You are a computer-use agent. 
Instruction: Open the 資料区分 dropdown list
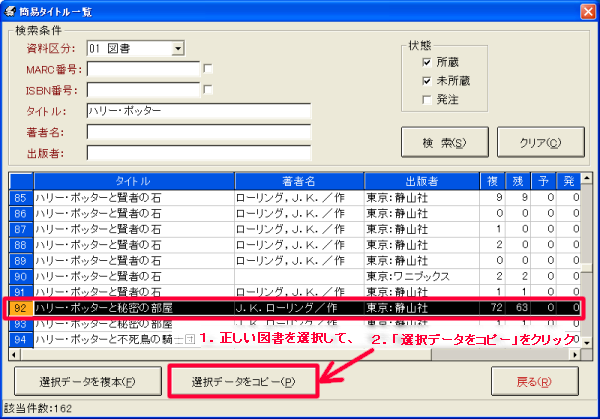pyautogui.click(x=178, y=49)
